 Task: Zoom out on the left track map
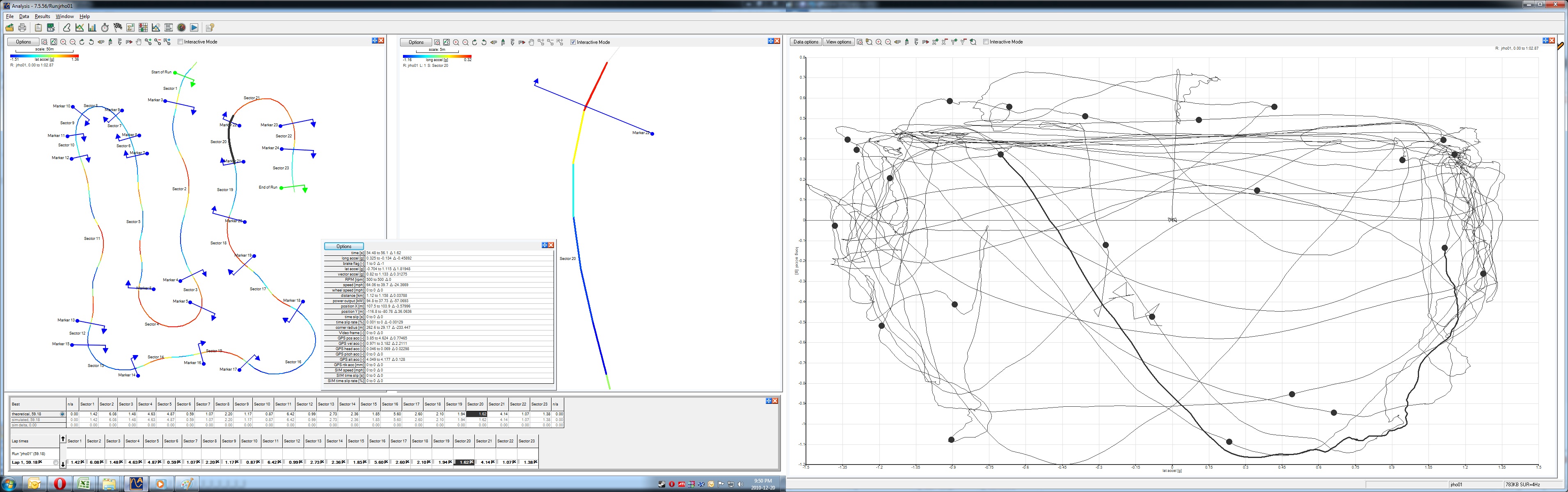tap(73, 42)
